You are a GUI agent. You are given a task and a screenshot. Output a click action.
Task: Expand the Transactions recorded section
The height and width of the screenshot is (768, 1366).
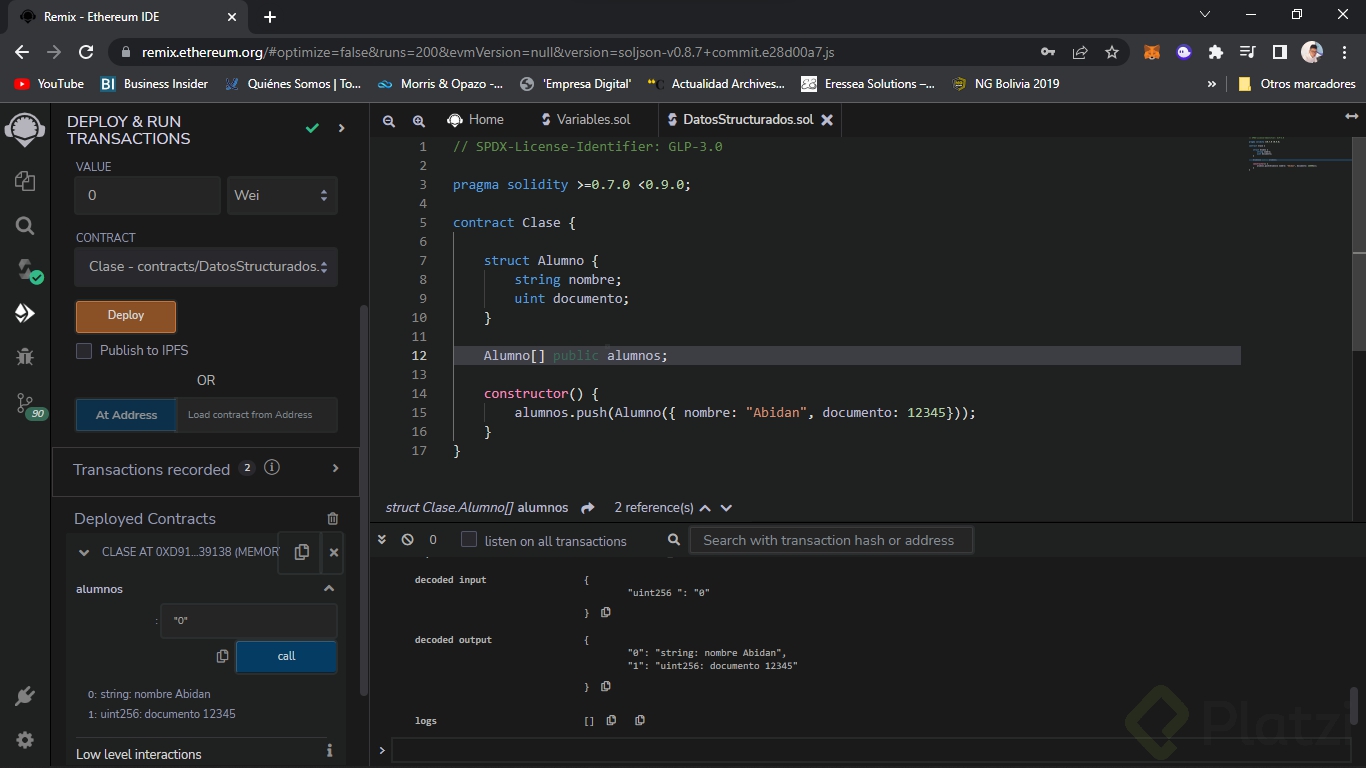pos(335,468)
